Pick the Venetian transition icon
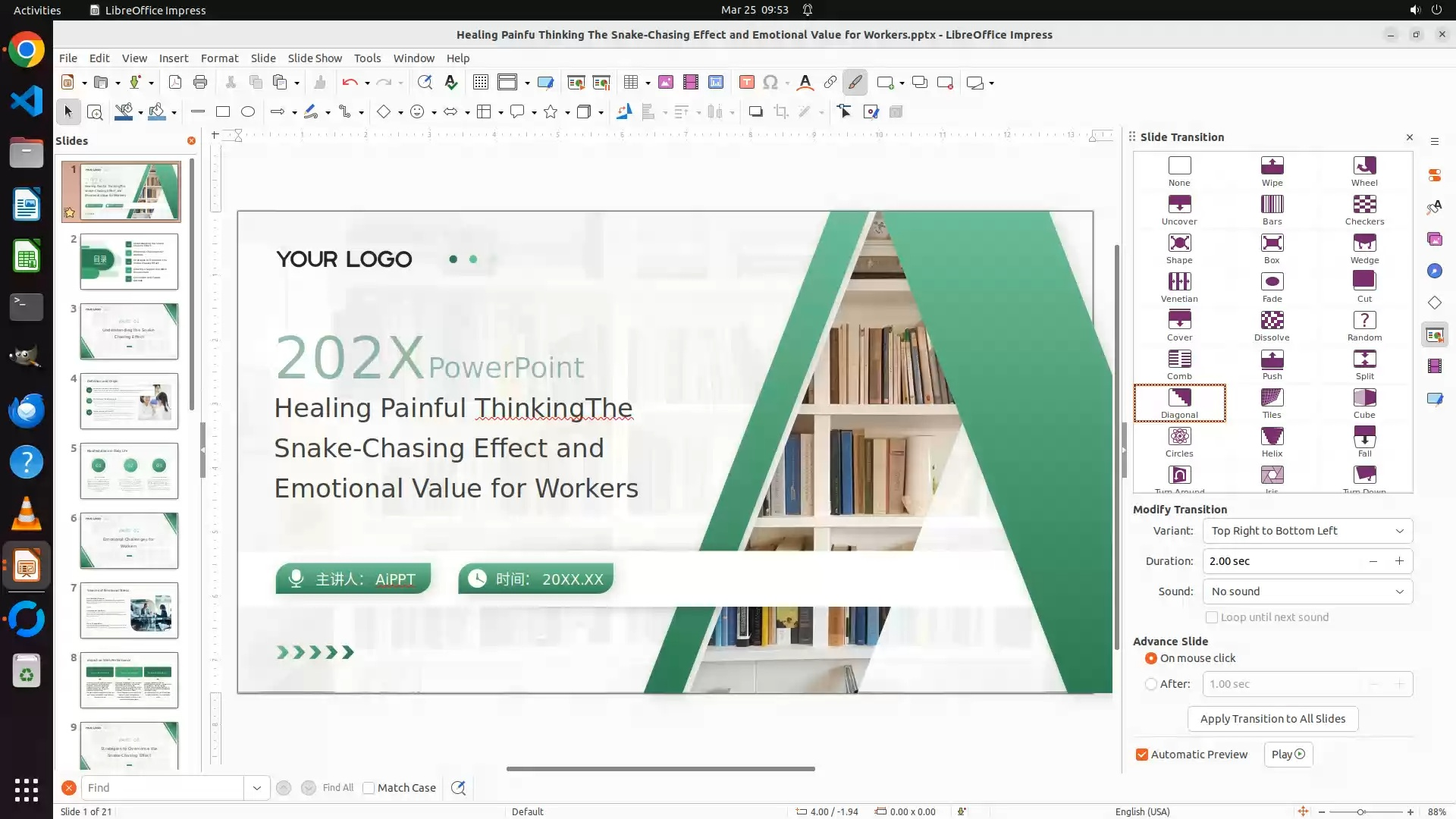 coord(1178,282)
